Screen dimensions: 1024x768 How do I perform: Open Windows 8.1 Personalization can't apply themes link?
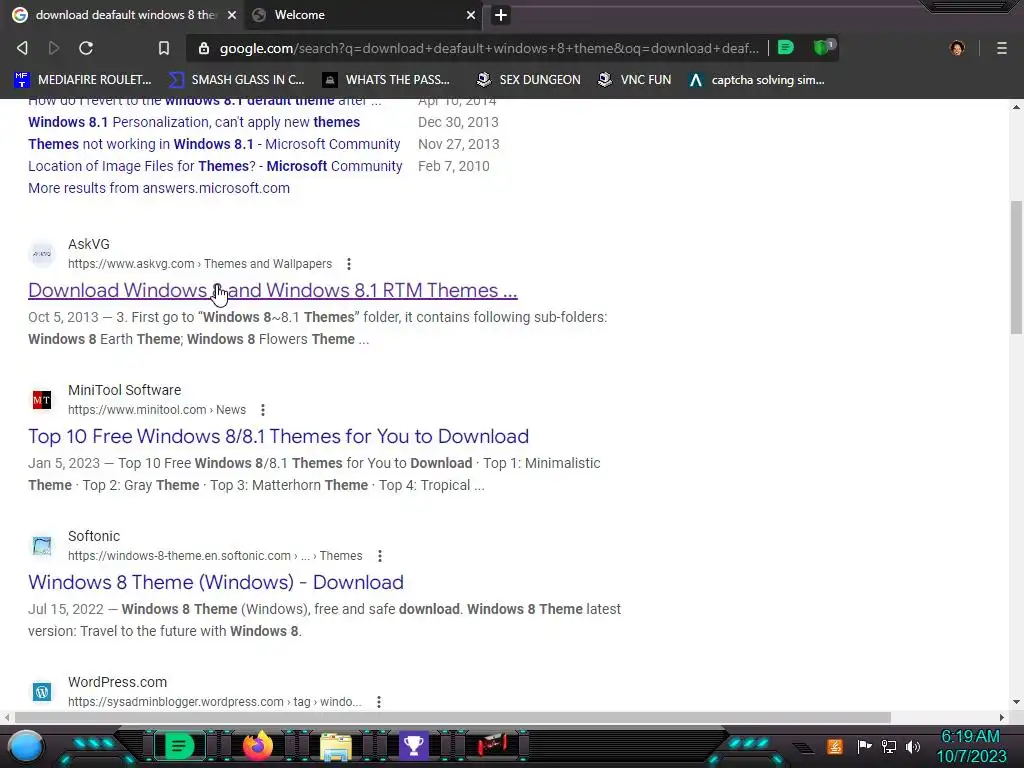tap(194, 122)
